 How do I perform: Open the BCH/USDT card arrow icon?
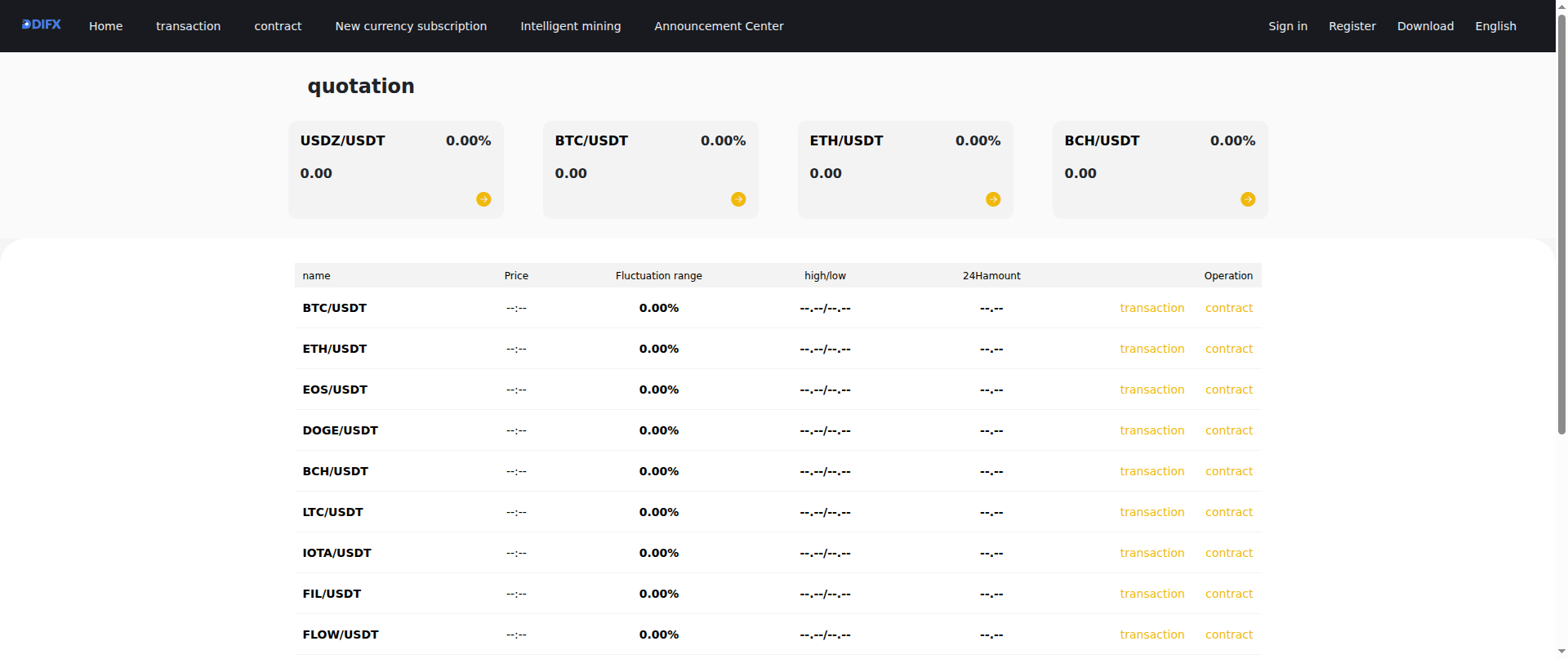(1248, 199)
